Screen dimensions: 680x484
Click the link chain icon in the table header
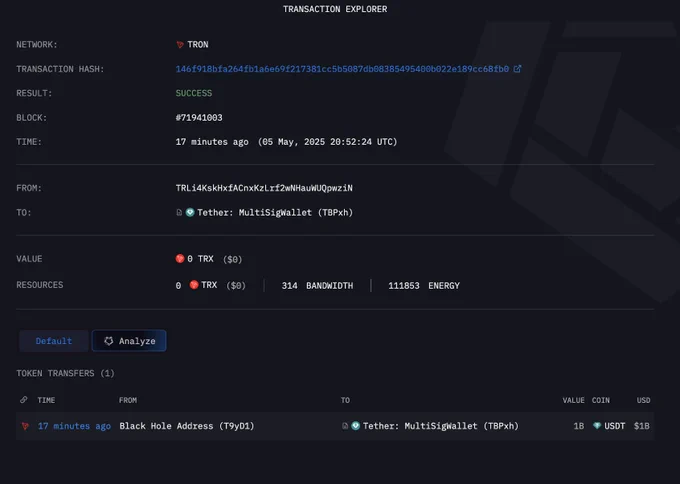(24, 400)
